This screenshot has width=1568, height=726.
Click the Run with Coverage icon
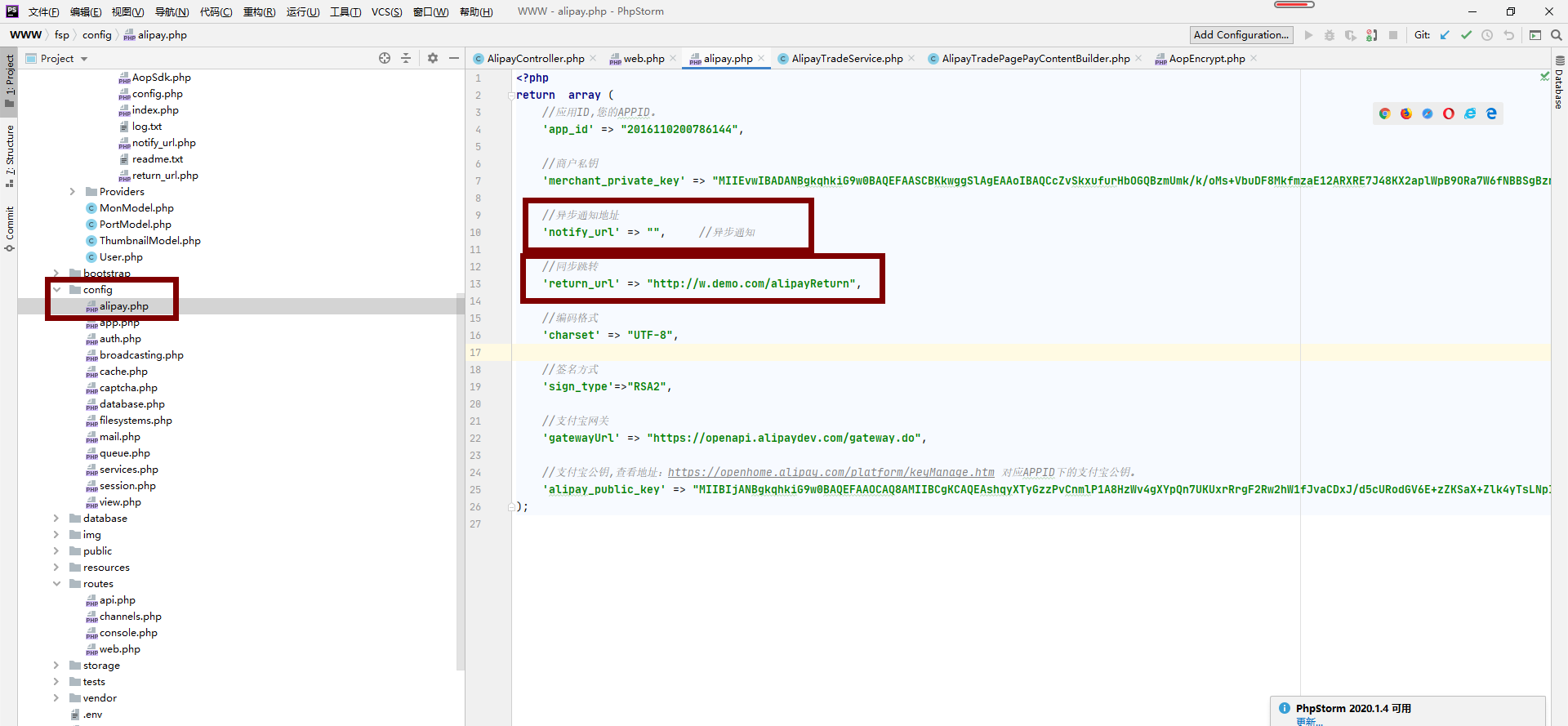click(x=1351, y=35)
